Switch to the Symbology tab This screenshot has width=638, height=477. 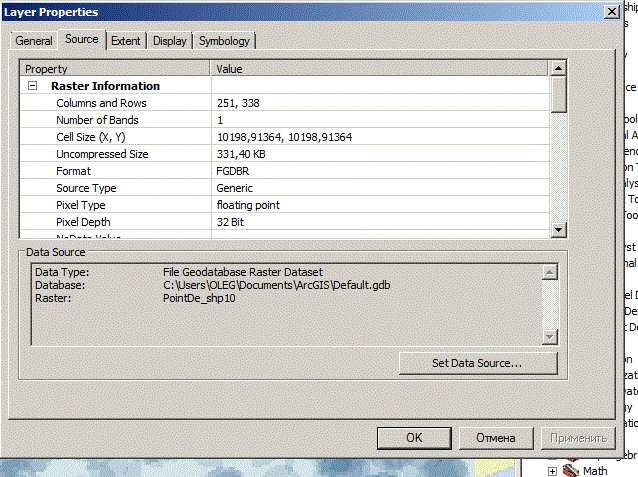[x=224, y=41]
